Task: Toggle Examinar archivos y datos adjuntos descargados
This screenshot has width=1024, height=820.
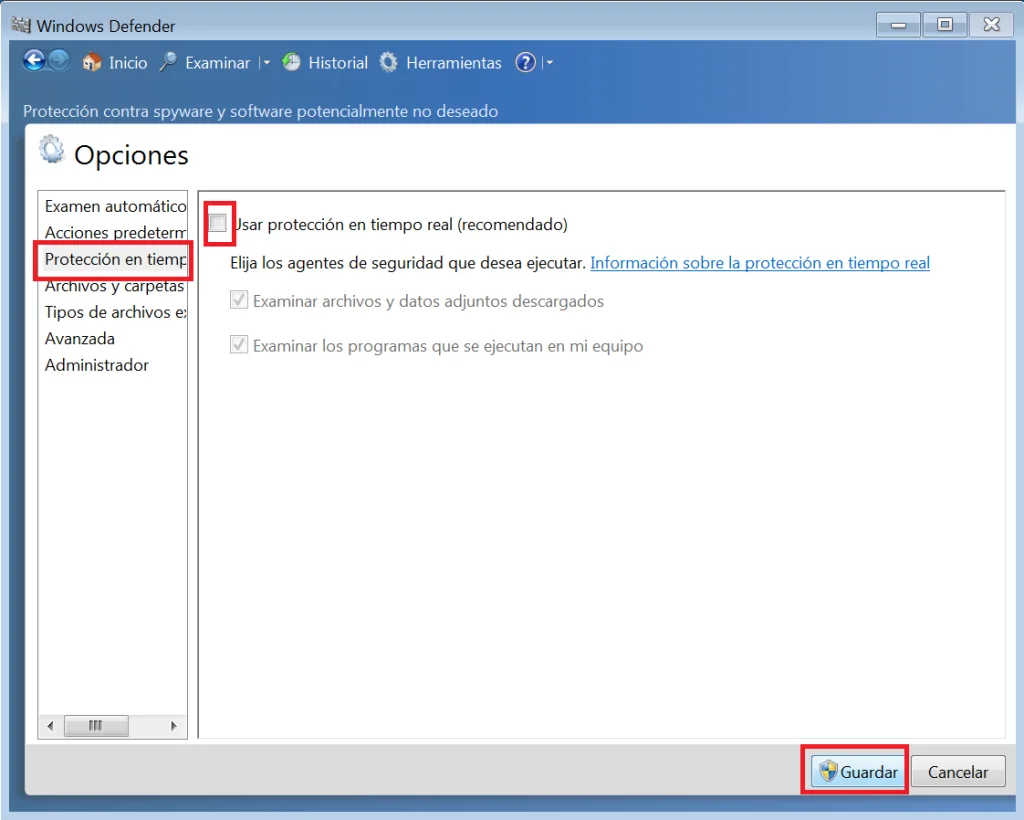Action: click(x=239, y=300)
